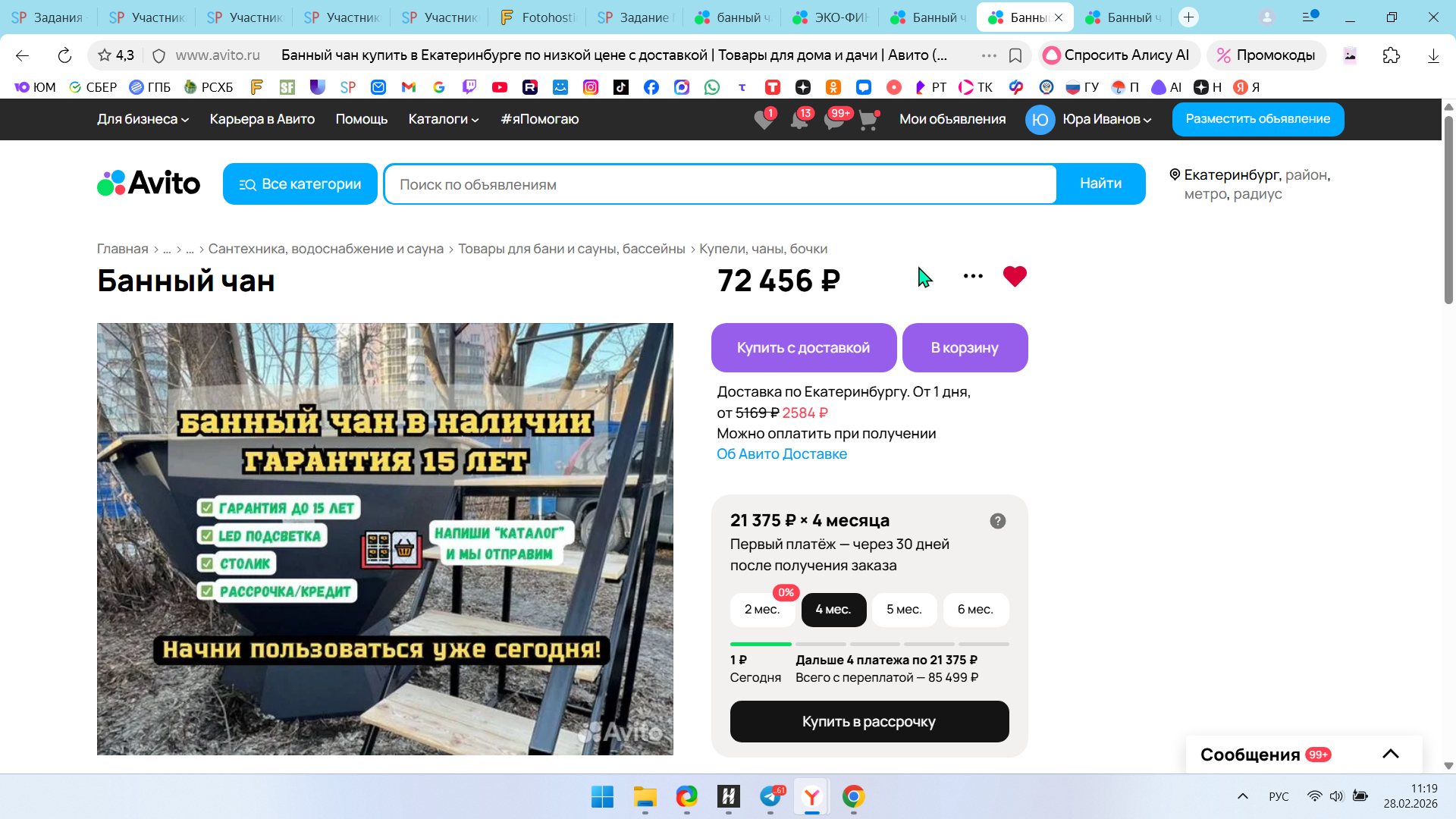
Task: Bookmark page icon in address bar
Action: tap(1015, 55)
